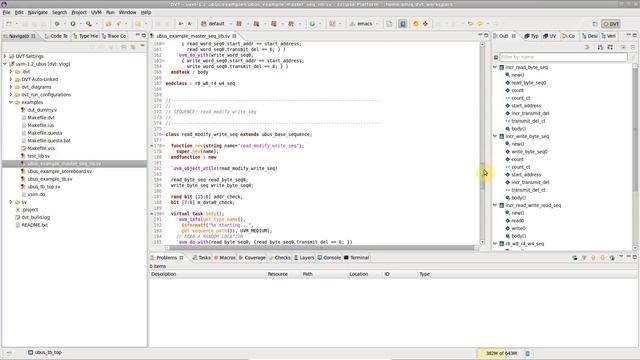Toggle the blue highlighted toolbar button
Screen dimensions: 640x360
tap(403, 24)
